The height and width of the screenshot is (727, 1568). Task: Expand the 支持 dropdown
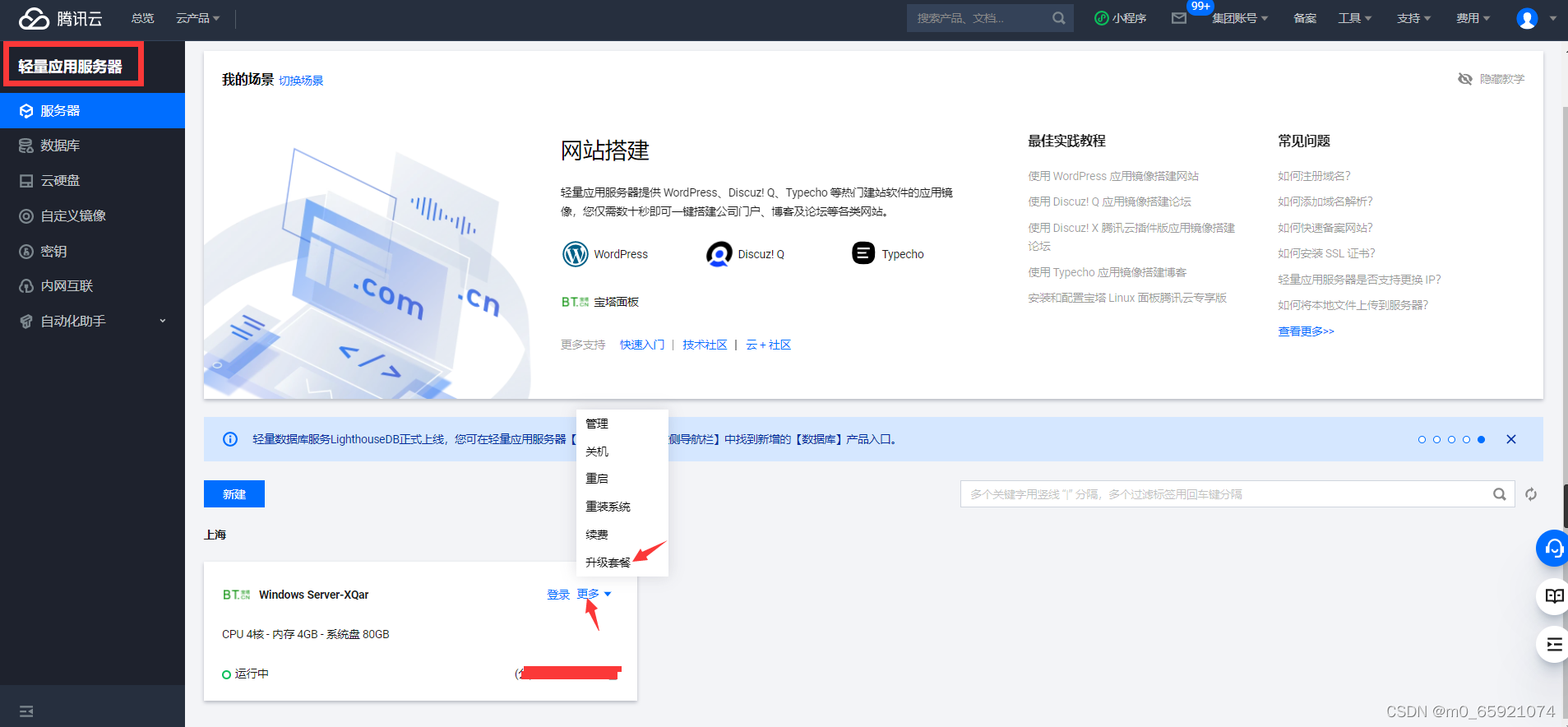click(x=1414, y=18)
